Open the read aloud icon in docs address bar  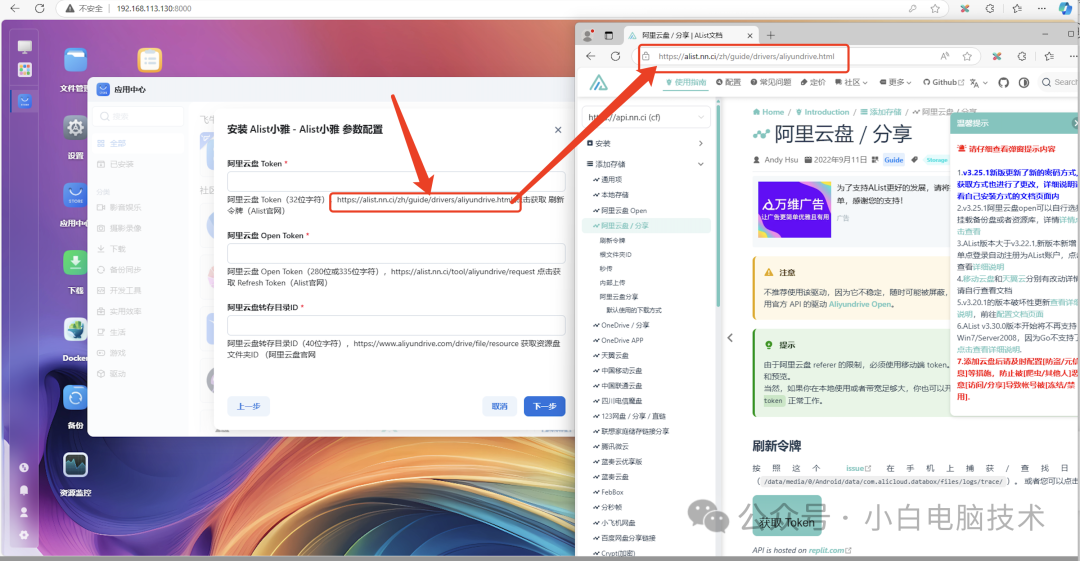pos(944,57)
